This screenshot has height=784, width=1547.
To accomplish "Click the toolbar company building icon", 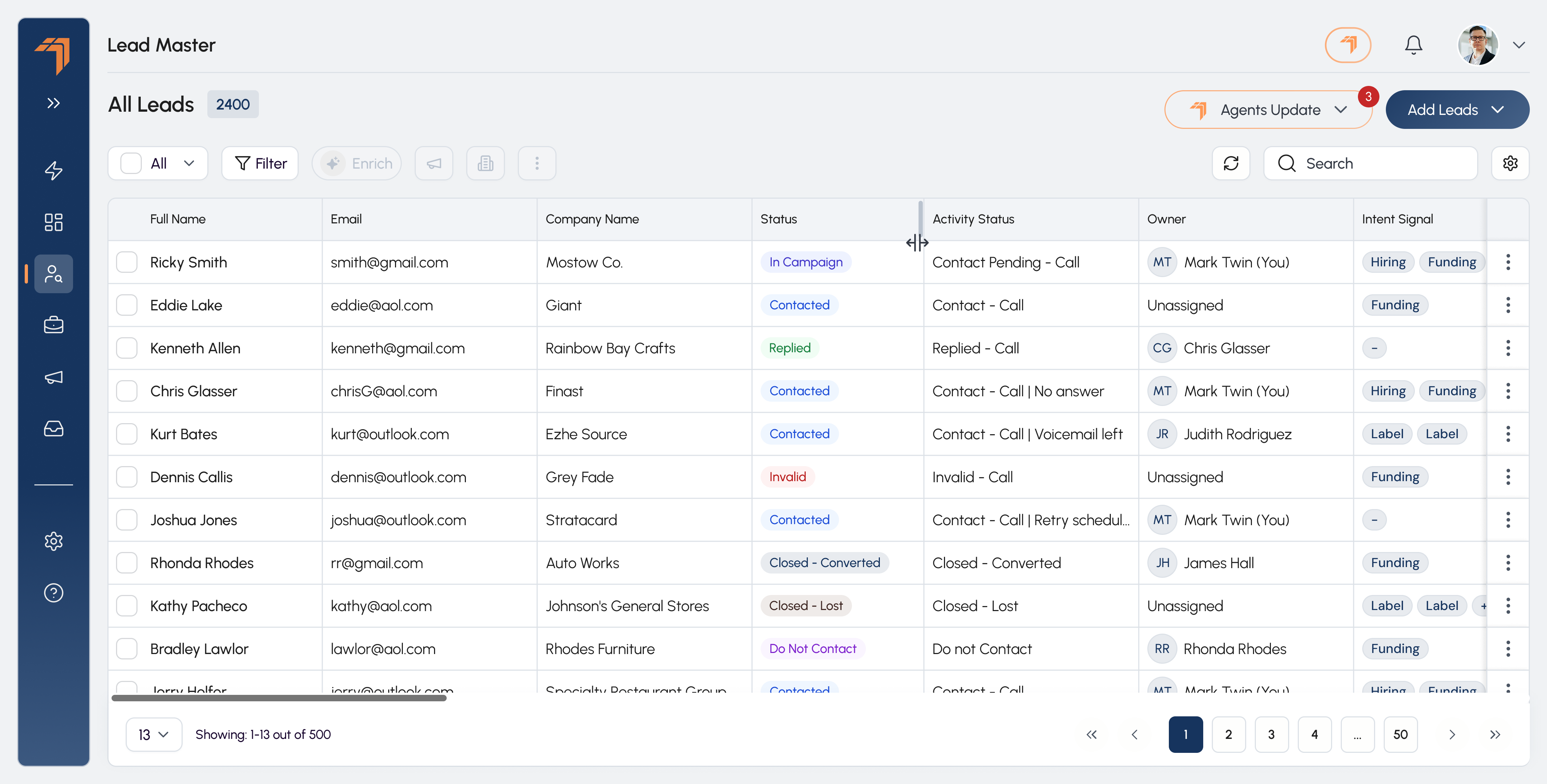I will (x=485, y=163).
